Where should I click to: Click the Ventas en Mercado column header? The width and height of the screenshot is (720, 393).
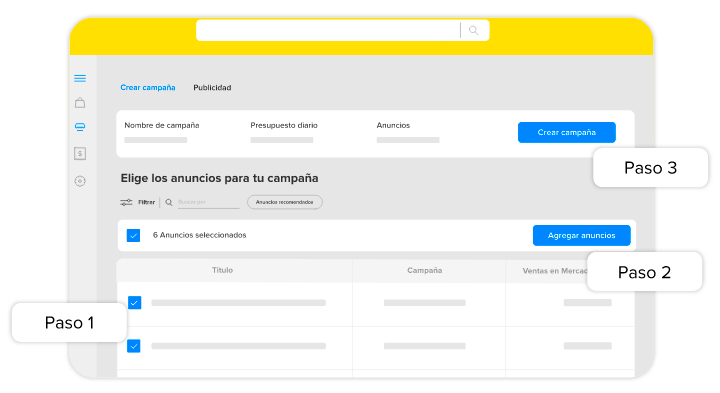[555, 271]
